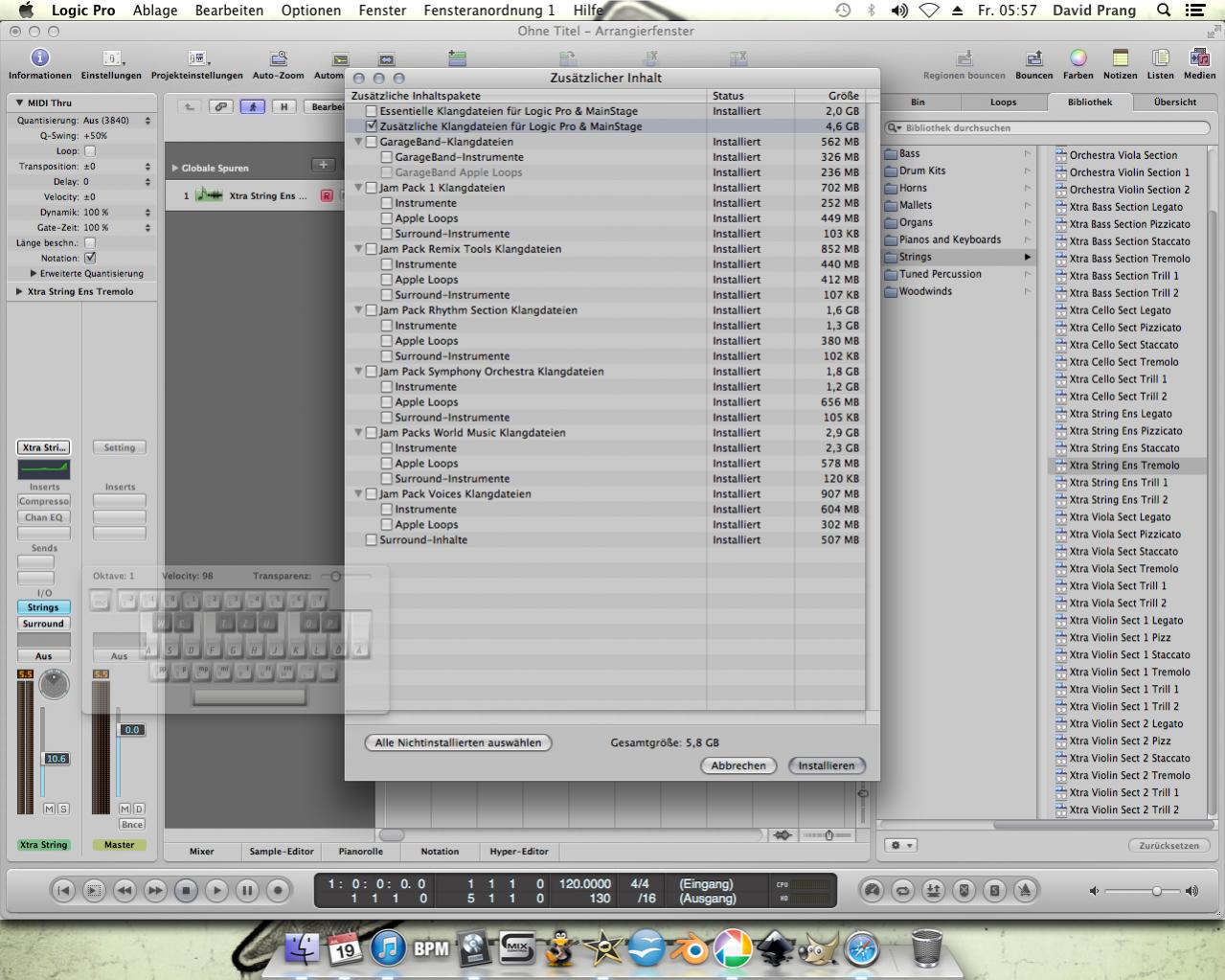
Task: Open the Mixer editor button
Action: tap(202, 851)
